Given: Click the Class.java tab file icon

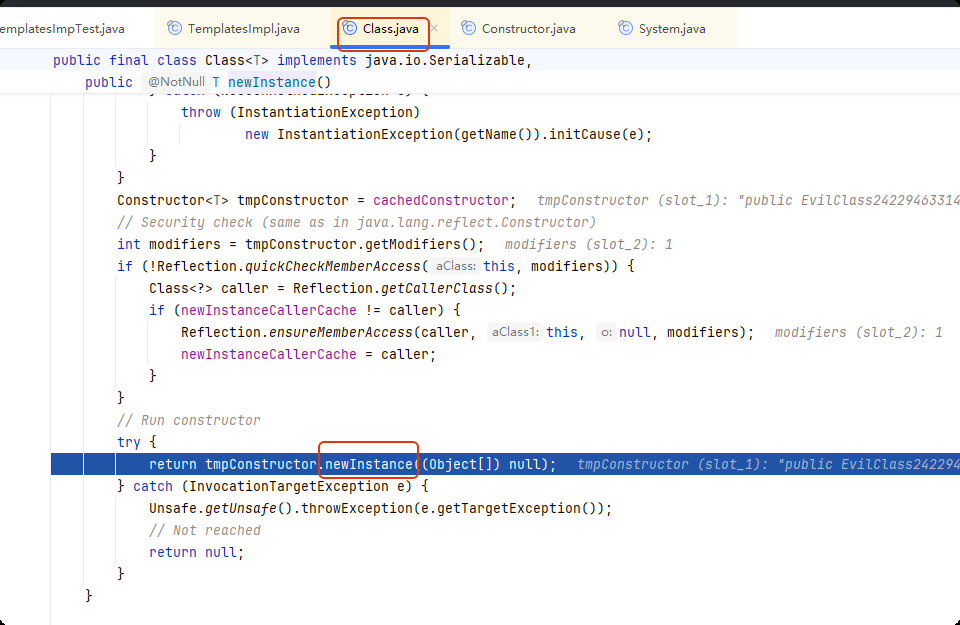Looking at the screenshot, I should 350,29.
